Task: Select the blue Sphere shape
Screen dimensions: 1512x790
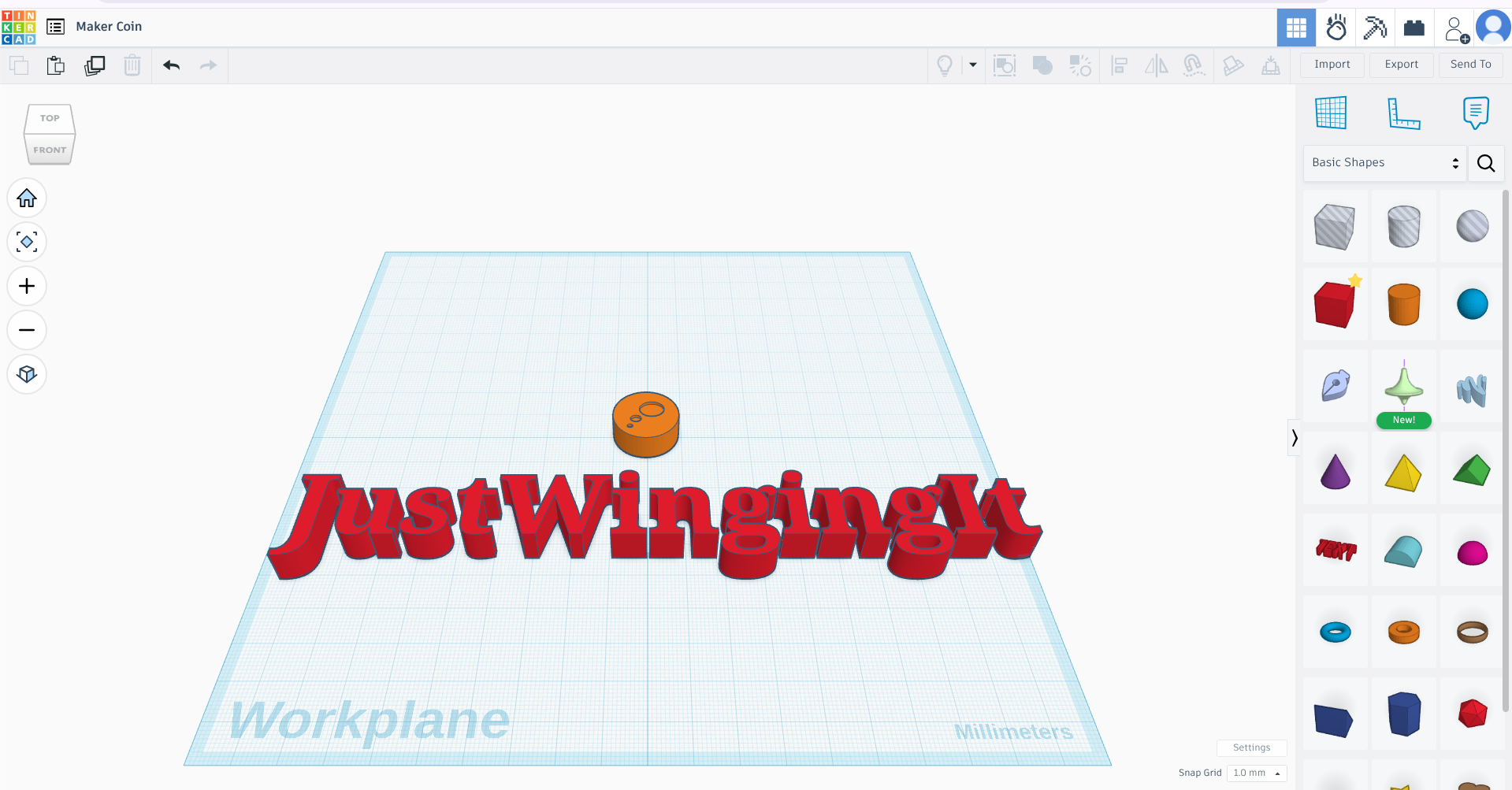Action: 1472,305
